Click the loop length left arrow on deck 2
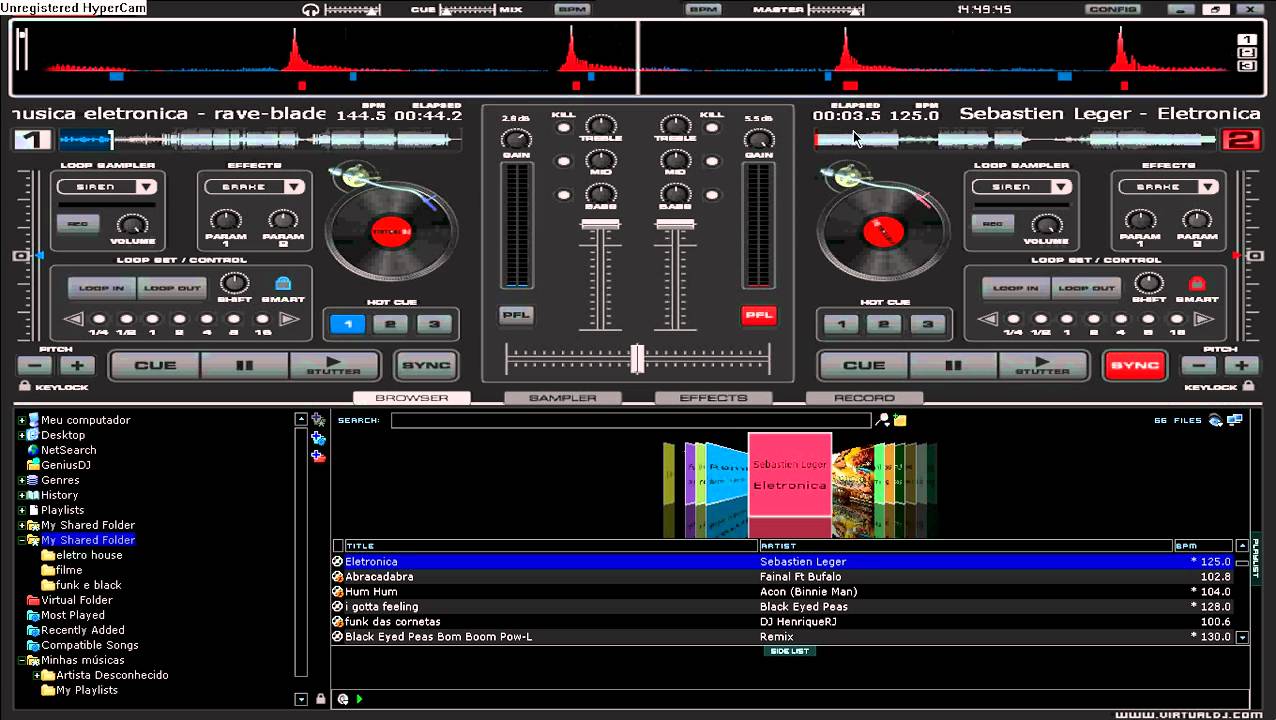The height and width of the screenshot is (720, 1276). click(988, 320)
